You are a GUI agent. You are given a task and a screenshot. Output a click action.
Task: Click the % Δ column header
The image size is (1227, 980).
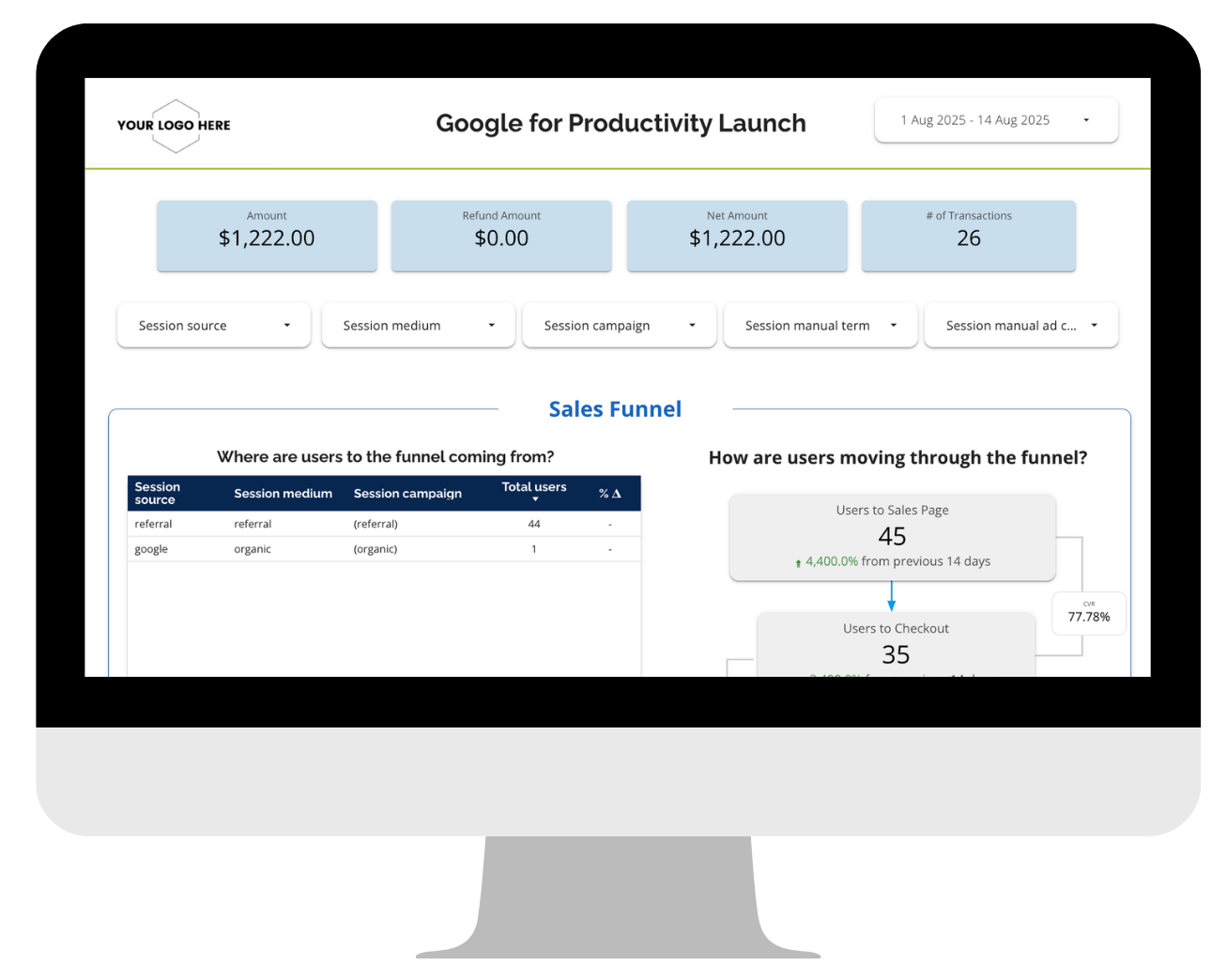pyautogui.click(x=610, y=494)
